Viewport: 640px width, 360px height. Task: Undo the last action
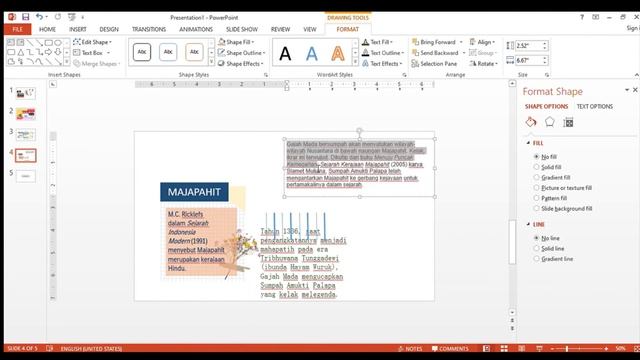[x=39, y=17]
